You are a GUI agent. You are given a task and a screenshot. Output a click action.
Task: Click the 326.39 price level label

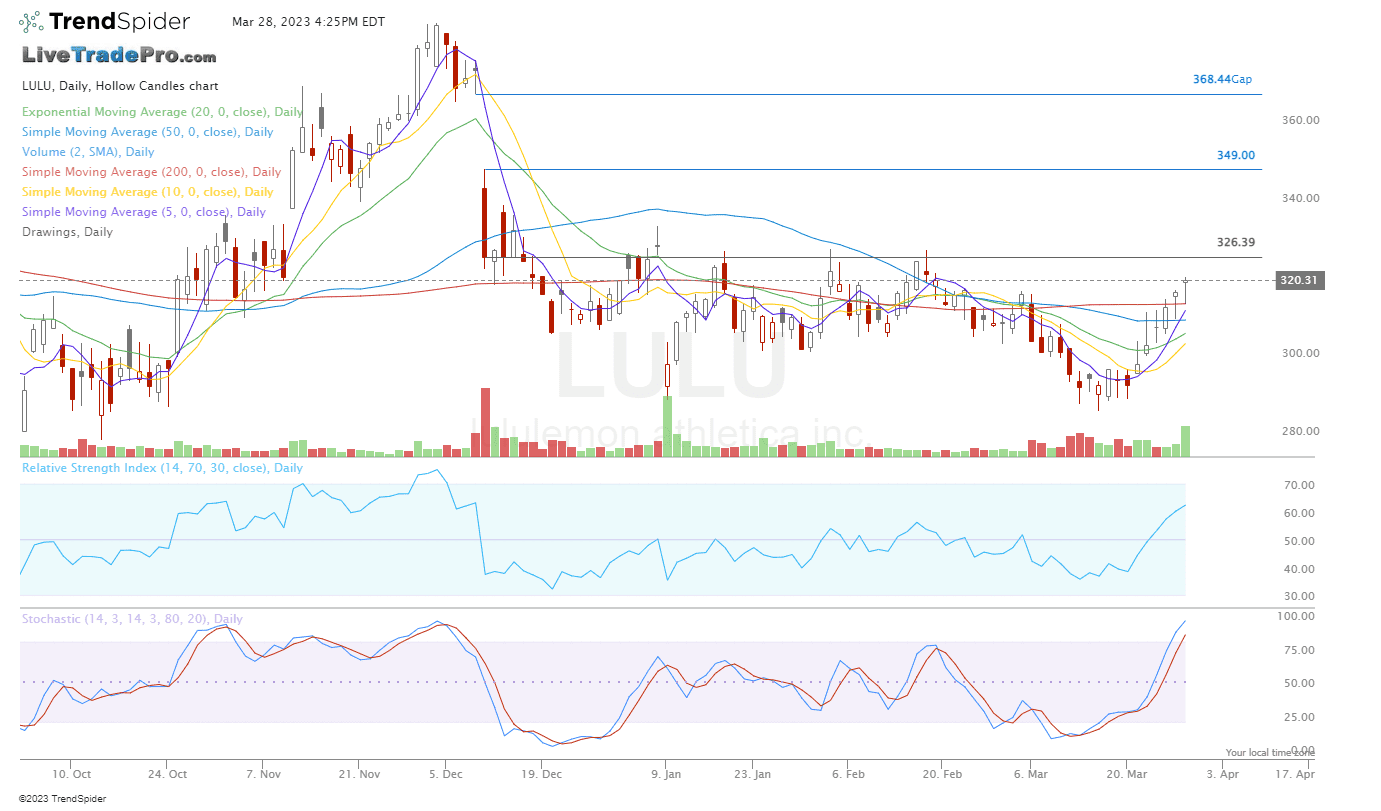(x=1236, y=242)
